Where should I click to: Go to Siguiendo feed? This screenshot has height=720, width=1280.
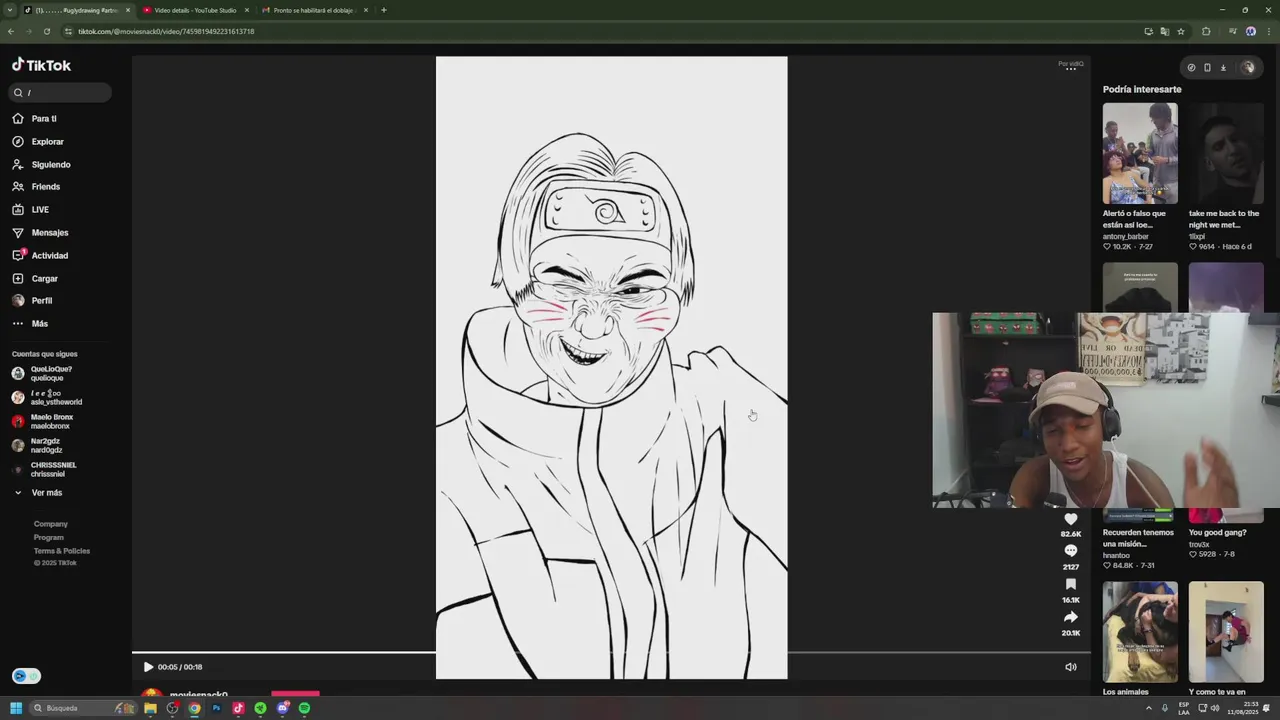tap(42, 165)
